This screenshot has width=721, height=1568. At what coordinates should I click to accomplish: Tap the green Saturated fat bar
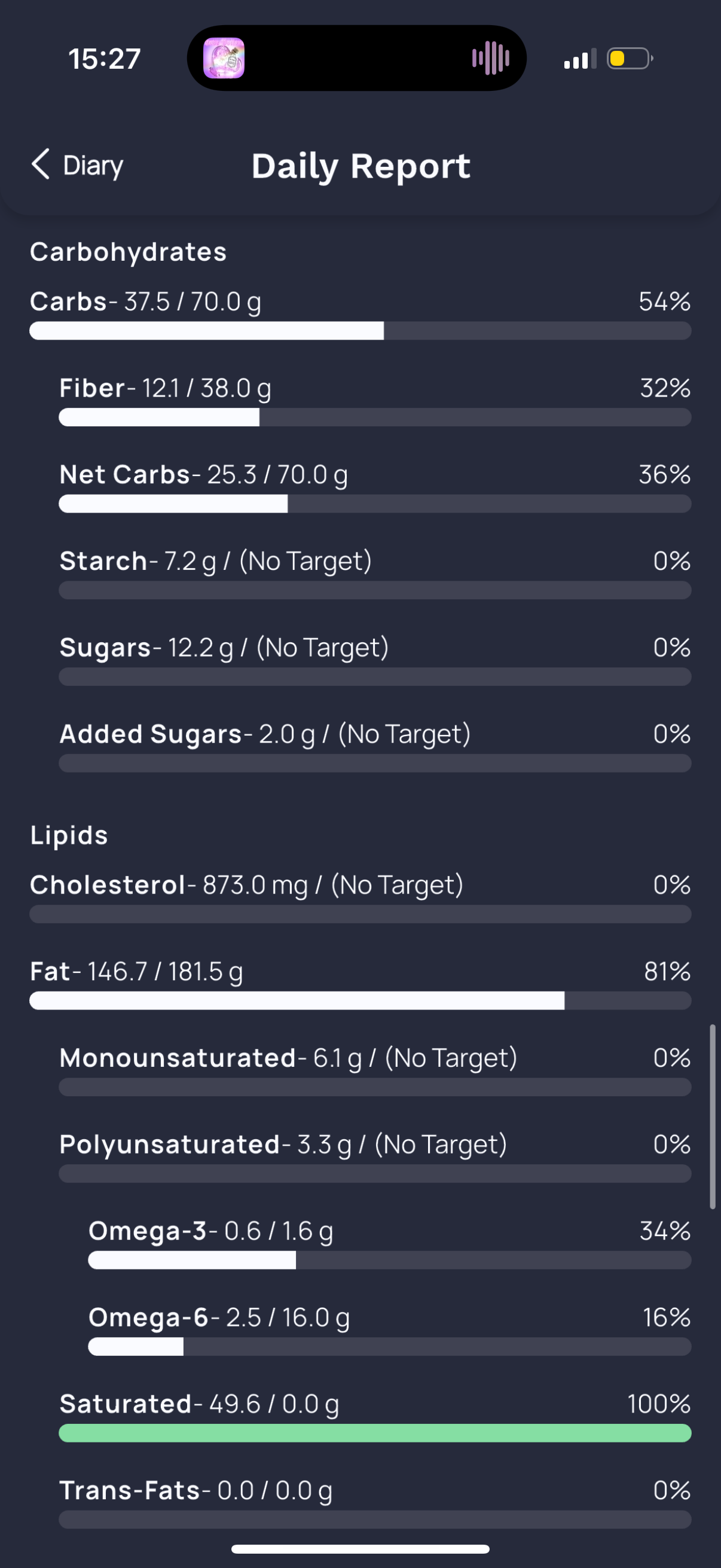(375, 1433)
